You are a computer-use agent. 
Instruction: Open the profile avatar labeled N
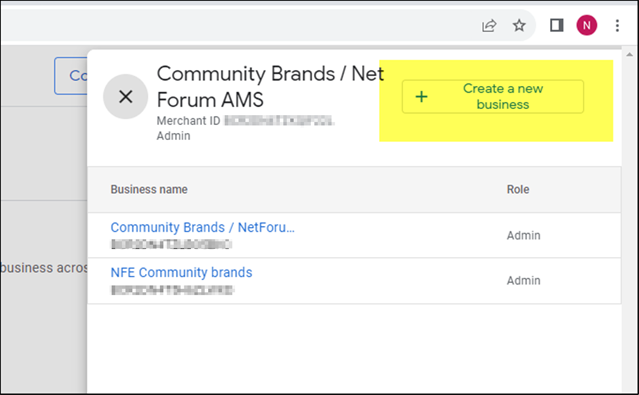[586, 25]
